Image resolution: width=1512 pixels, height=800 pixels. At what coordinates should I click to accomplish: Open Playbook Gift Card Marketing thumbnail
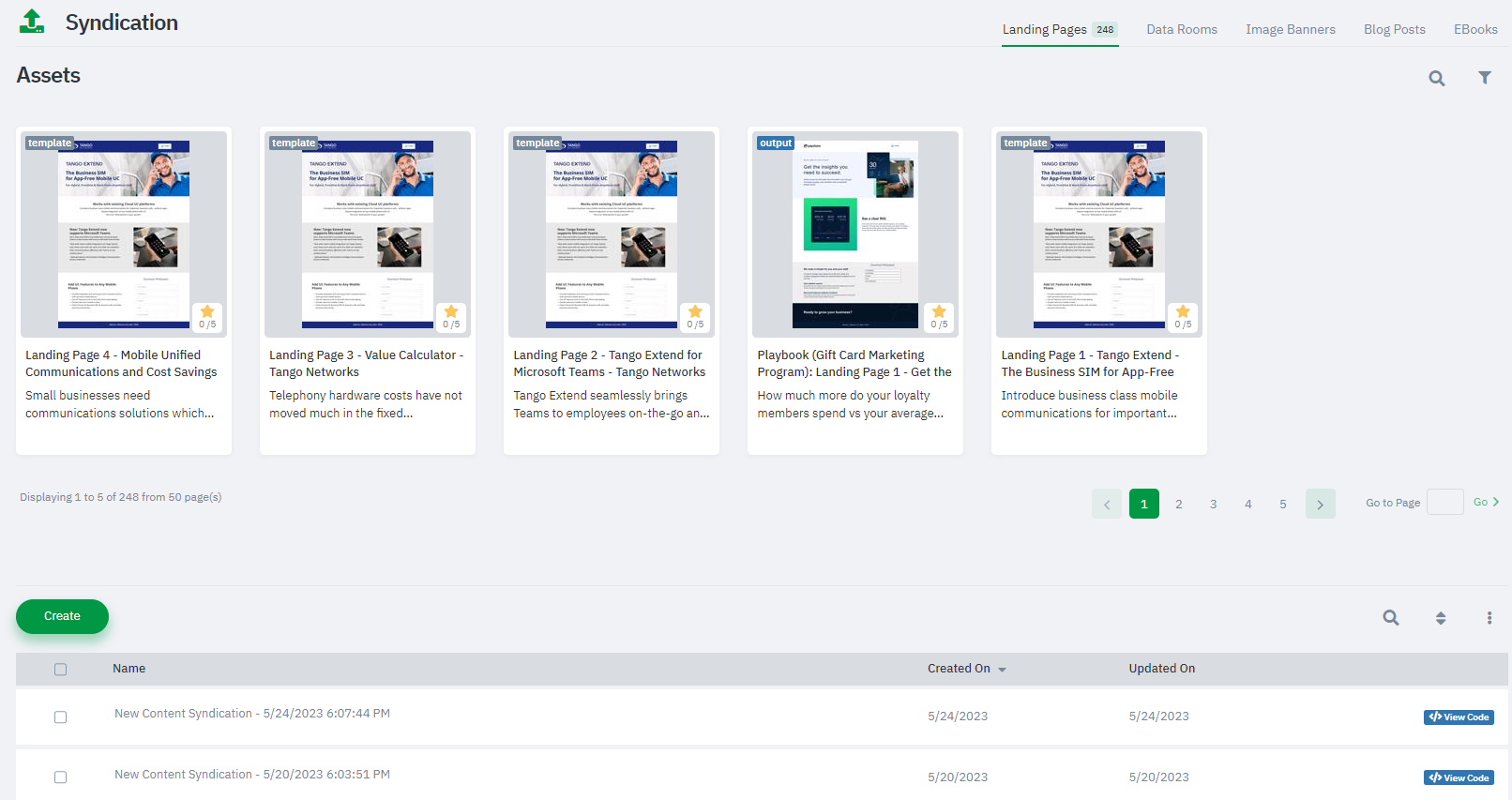855,234
